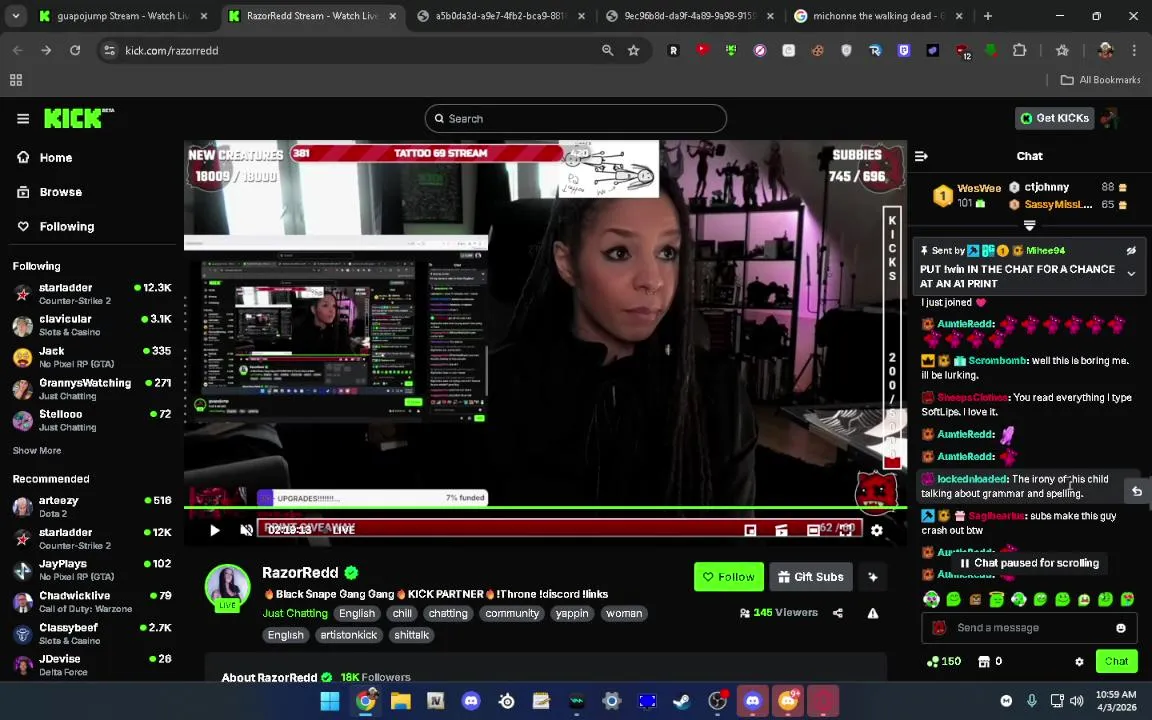Image resolution: width=1152 pixels, height=720 pixels.
Task: Open Steam from the taskbar
Action: click(x=682, y=701)
